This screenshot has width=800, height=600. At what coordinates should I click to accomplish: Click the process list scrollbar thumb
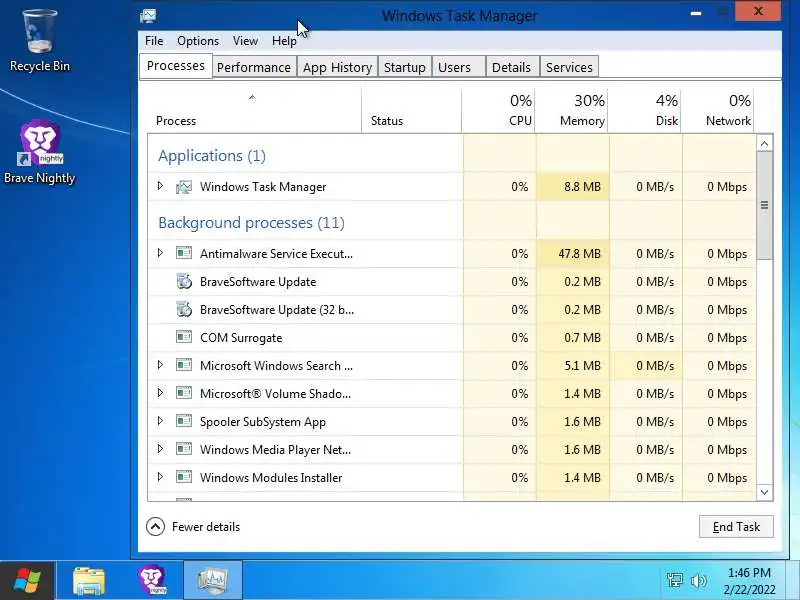[x=764, y=206]
